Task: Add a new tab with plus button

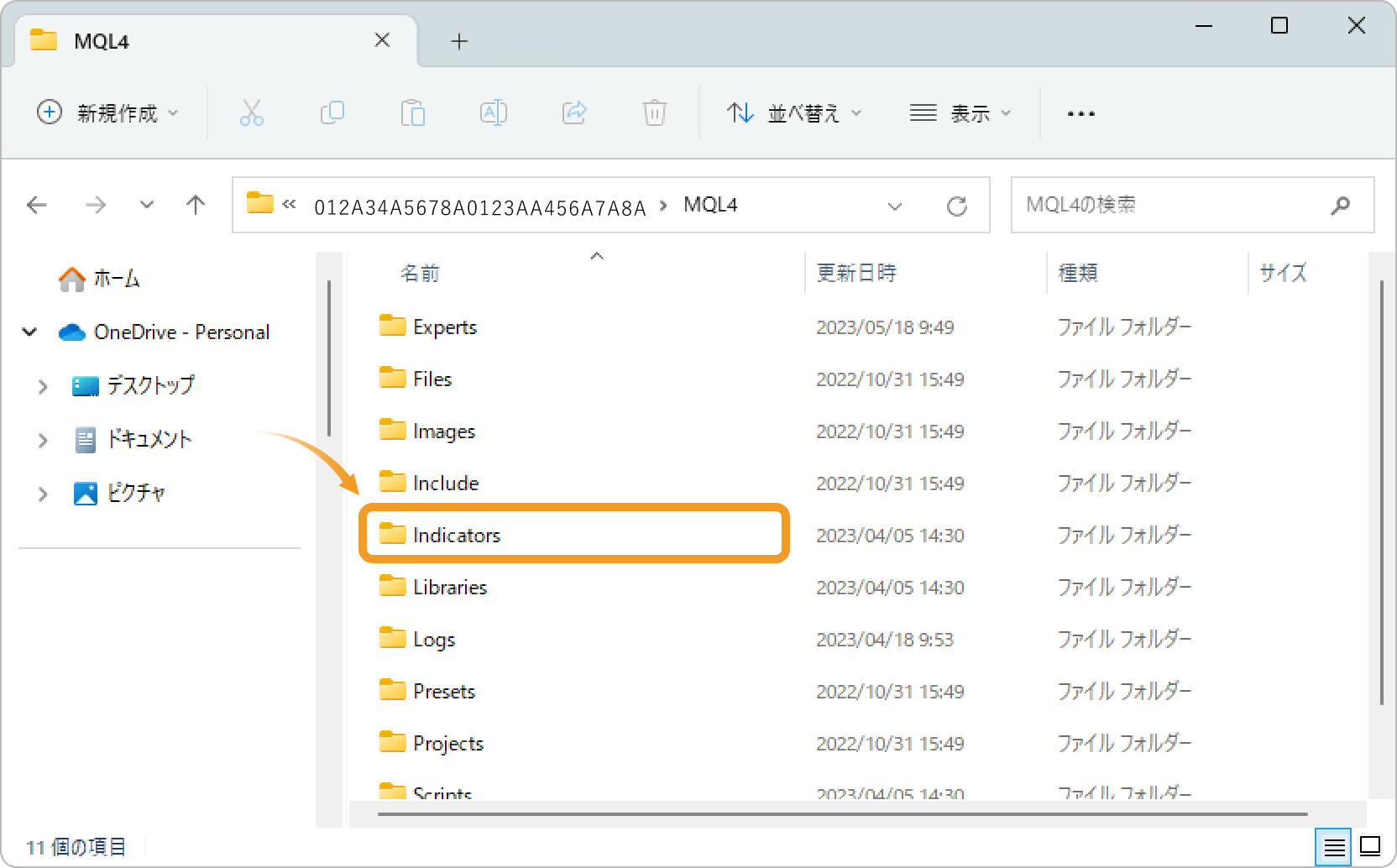Action: coord(459,41)
